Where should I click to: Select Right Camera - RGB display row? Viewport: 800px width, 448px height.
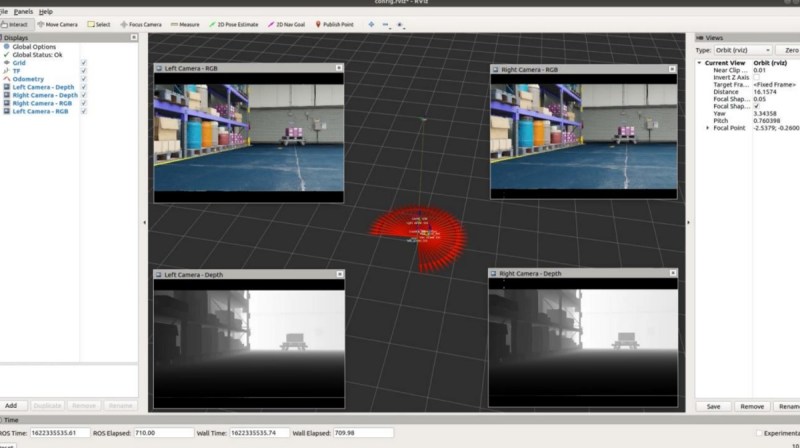42,103
